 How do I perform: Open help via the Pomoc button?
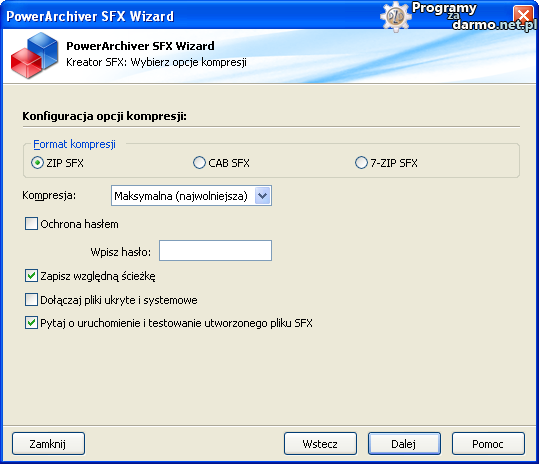click(x=488, y=444)
